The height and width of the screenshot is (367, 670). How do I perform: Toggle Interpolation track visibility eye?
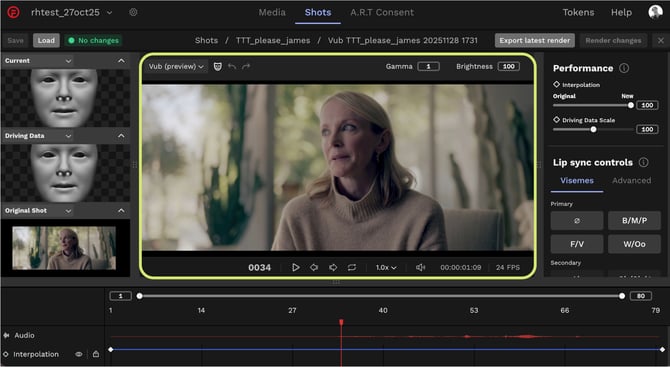click(79, 354)
